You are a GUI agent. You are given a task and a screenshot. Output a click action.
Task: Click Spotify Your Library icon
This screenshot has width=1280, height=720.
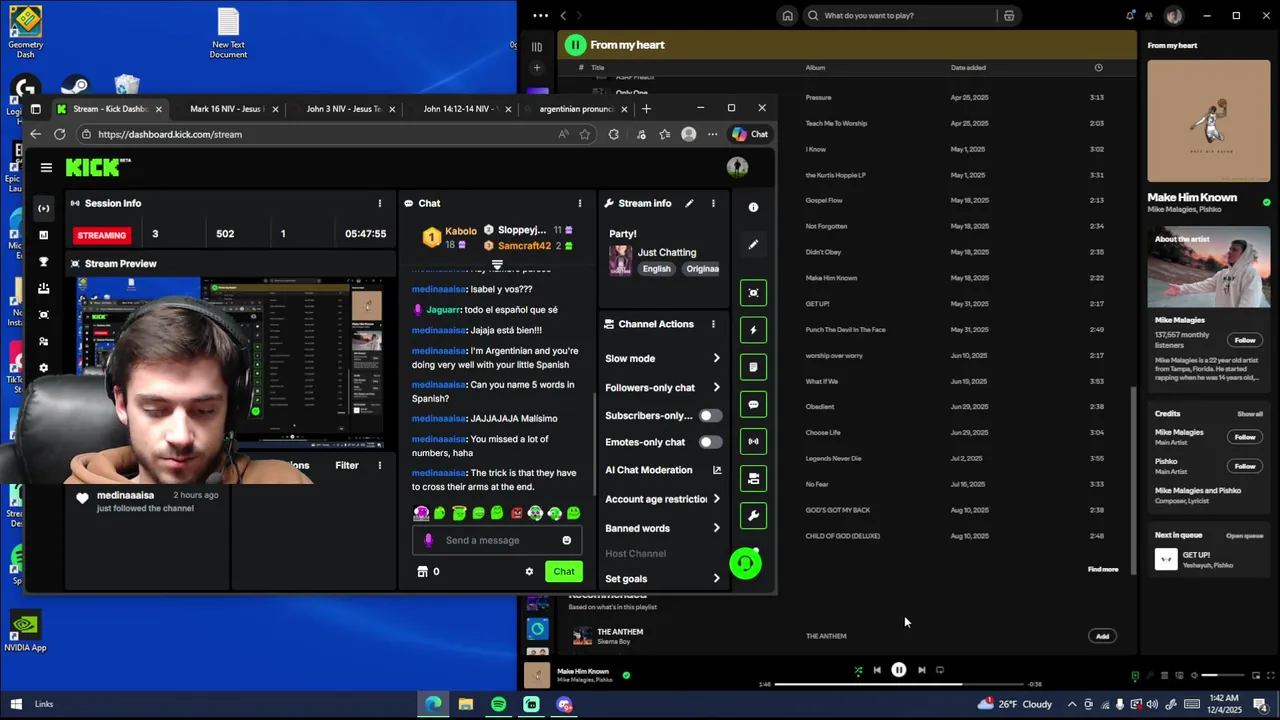537,46
